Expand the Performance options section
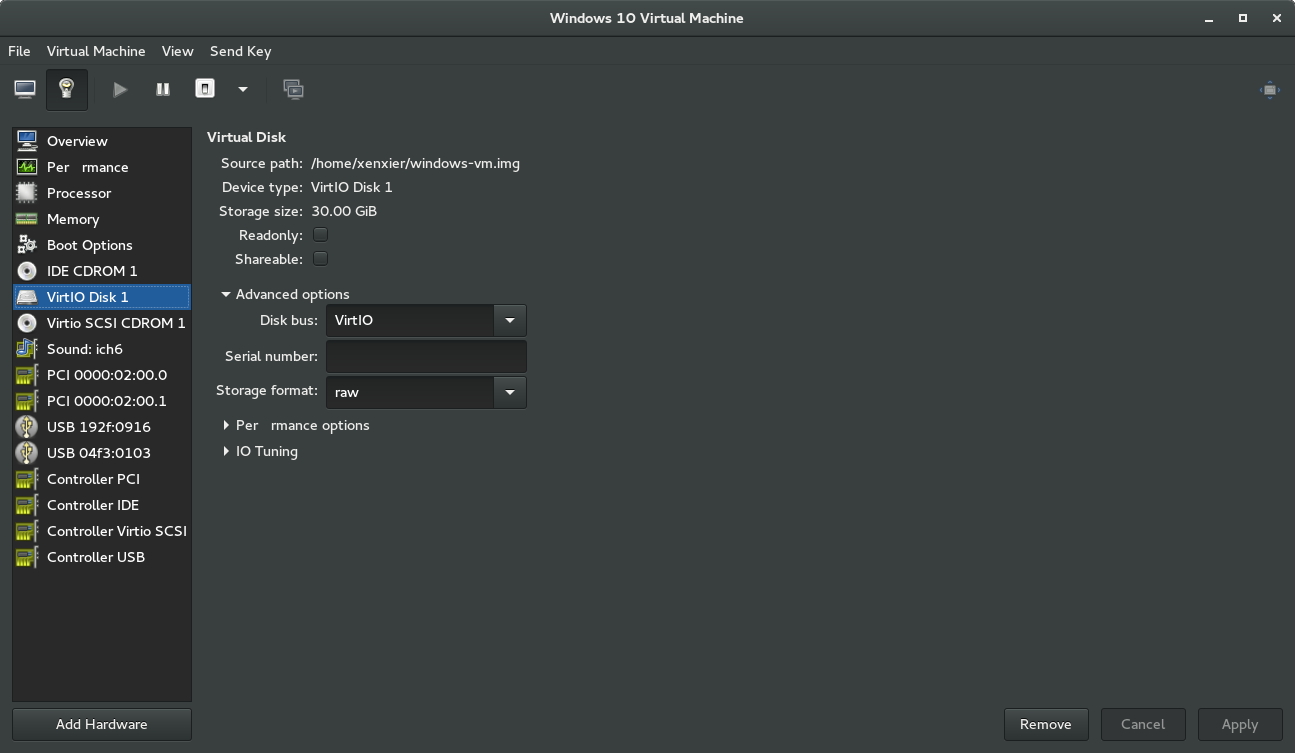Viewport: 1295px width, 753px height. [x=296, y=425]
